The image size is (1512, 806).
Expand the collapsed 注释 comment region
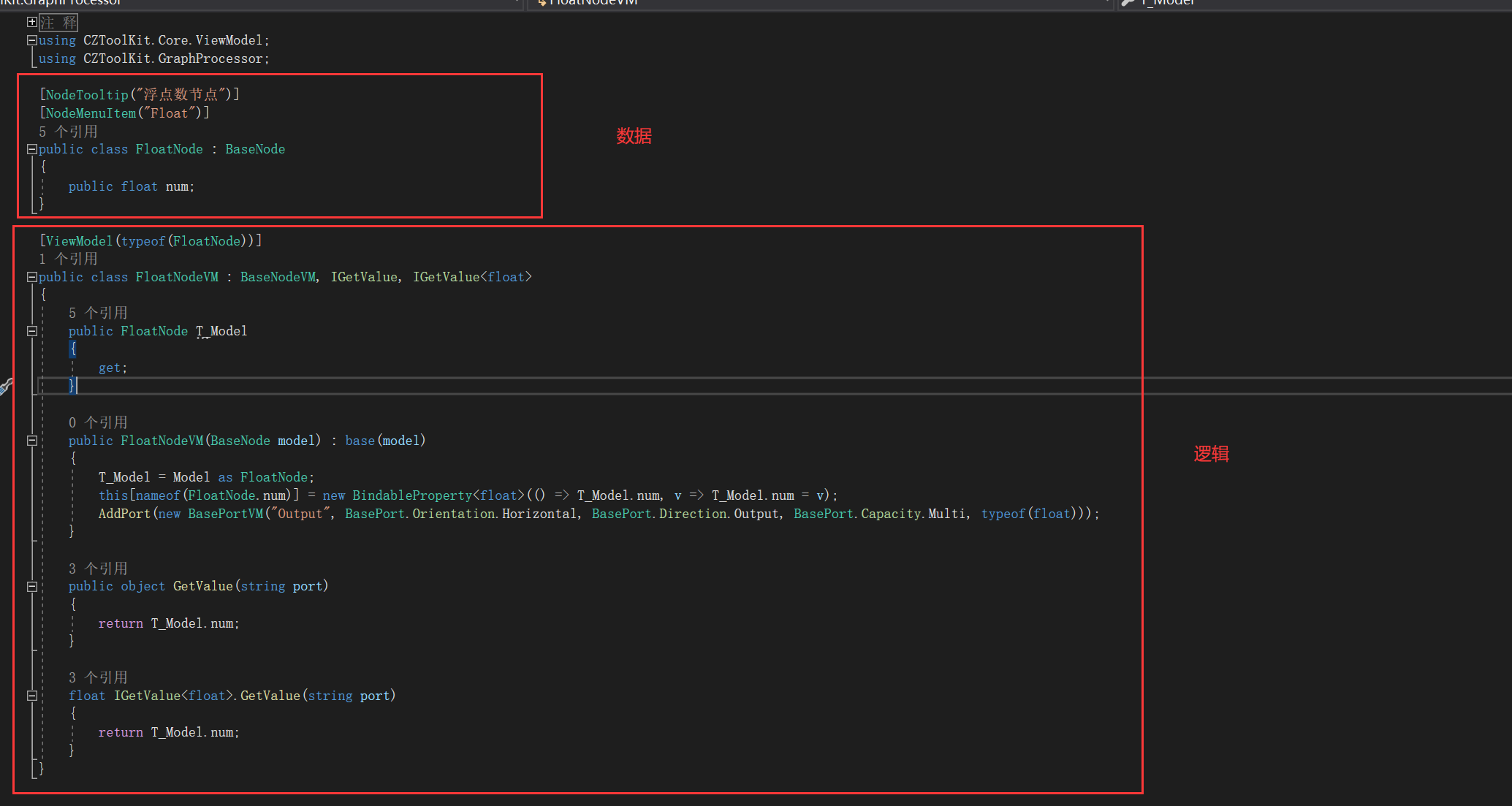pyautogui.click(x=31, y=22)
